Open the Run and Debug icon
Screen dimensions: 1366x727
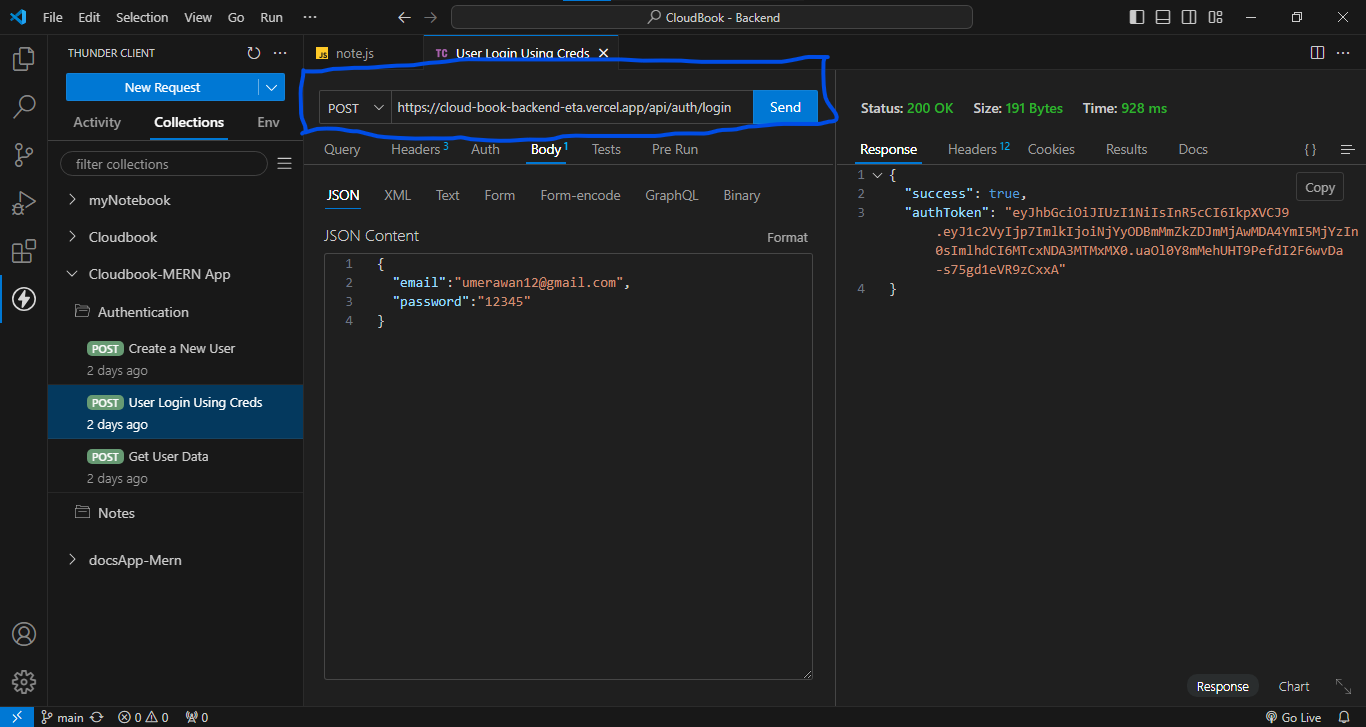point(24,203)
